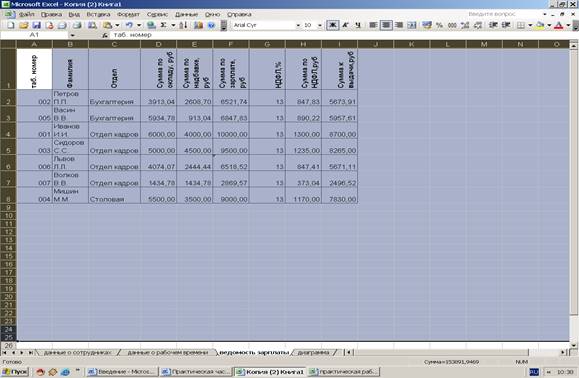Expand the Arial Cyr font dropdown
The height and width of the screenshot is (378, 579).
tap(298, 25)
